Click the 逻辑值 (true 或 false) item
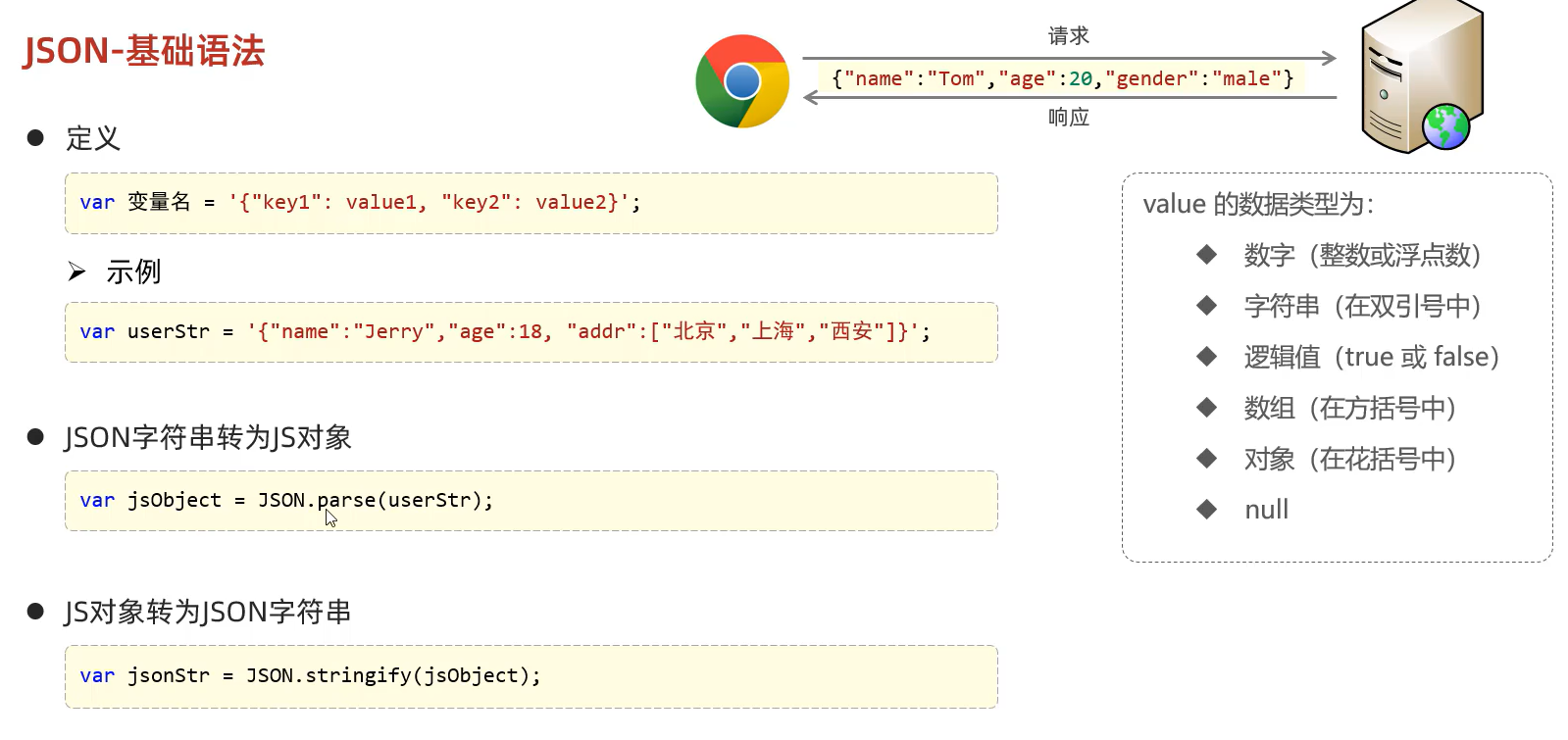 [1371, 357]
